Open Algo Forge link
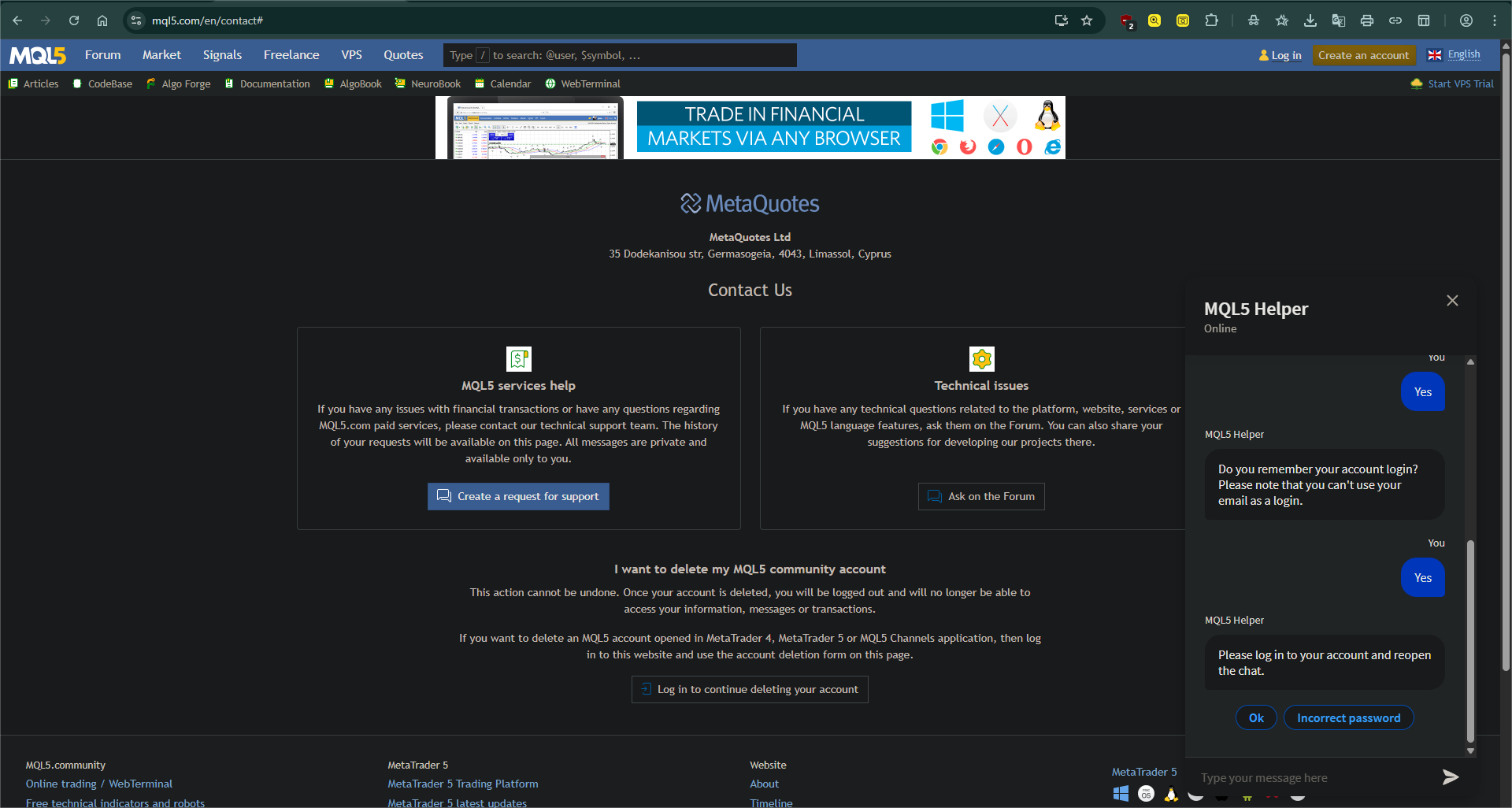 179,83
